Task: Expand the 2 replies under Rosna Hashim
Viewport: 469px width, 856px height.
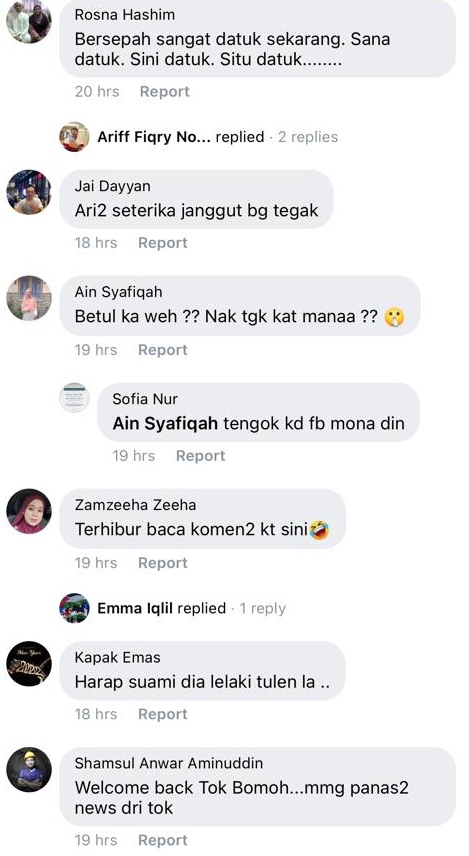Action: tap(308, 137)
